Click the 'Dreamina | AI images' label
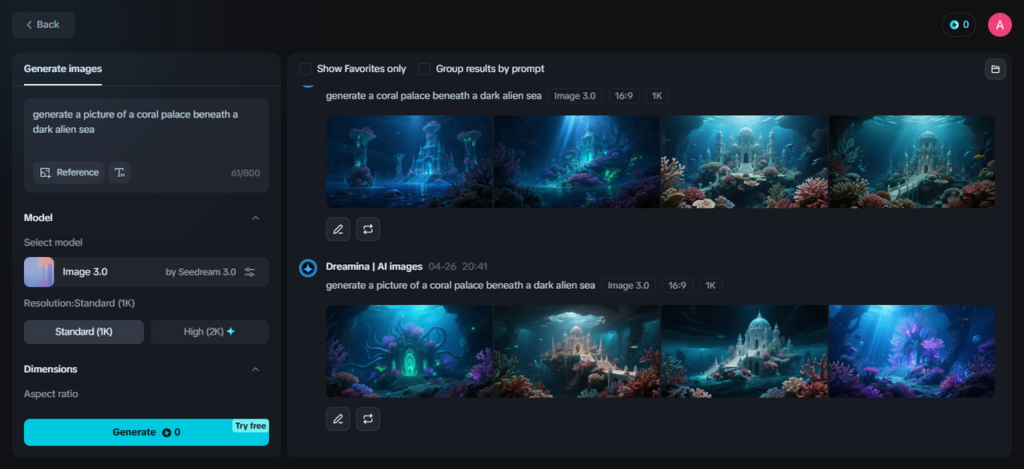 pyautogui.click(x=374, y=267)
